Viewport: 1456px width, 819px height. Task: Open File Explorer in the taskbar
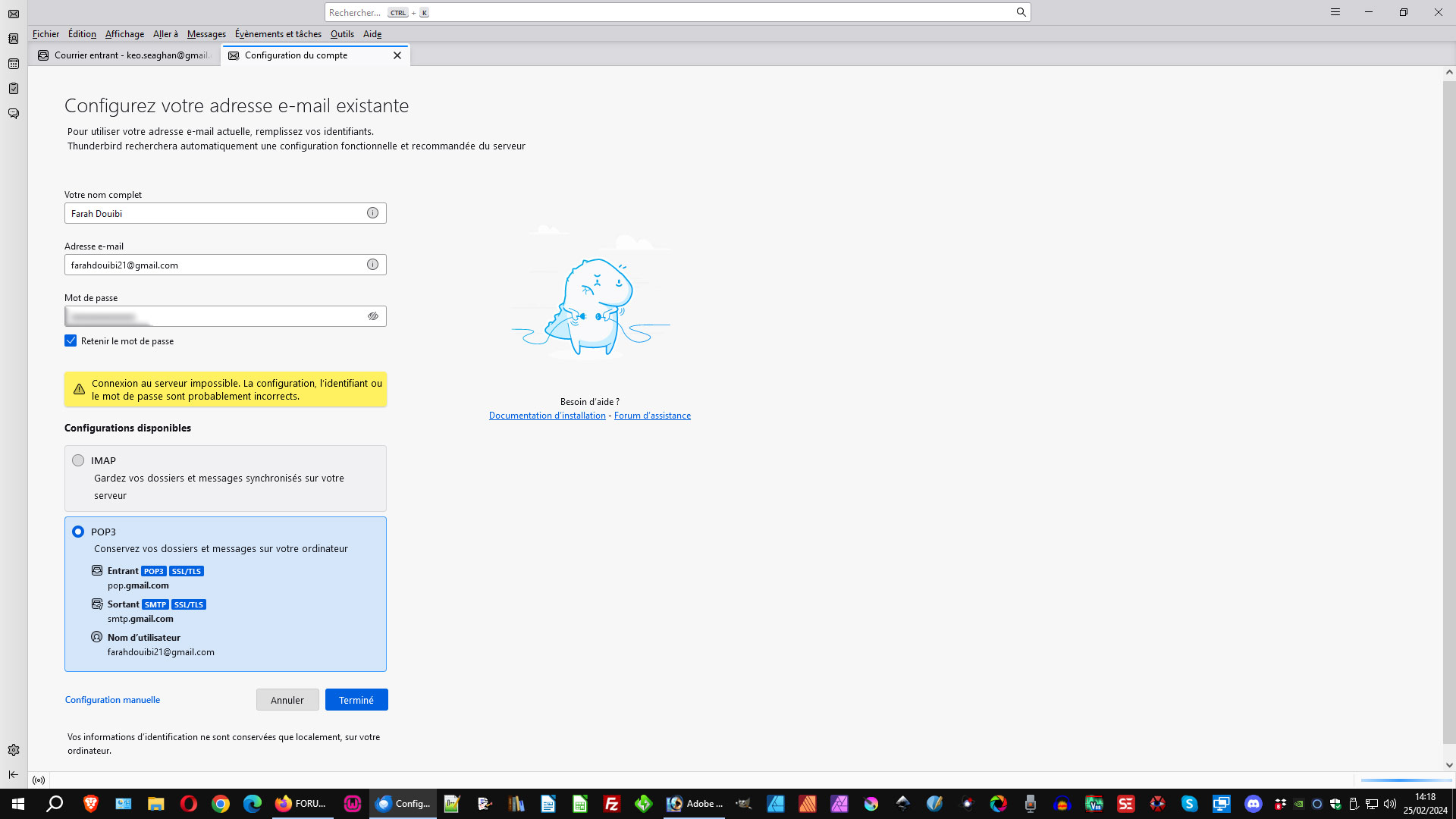tap(155, 804)
